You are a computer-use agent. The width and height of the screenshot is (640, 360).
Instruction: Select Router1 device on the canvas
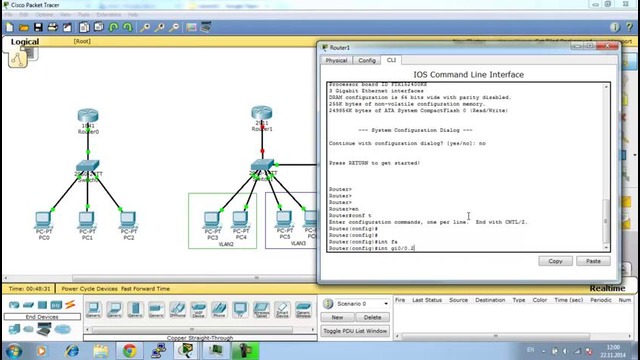(x=262, y=113)
